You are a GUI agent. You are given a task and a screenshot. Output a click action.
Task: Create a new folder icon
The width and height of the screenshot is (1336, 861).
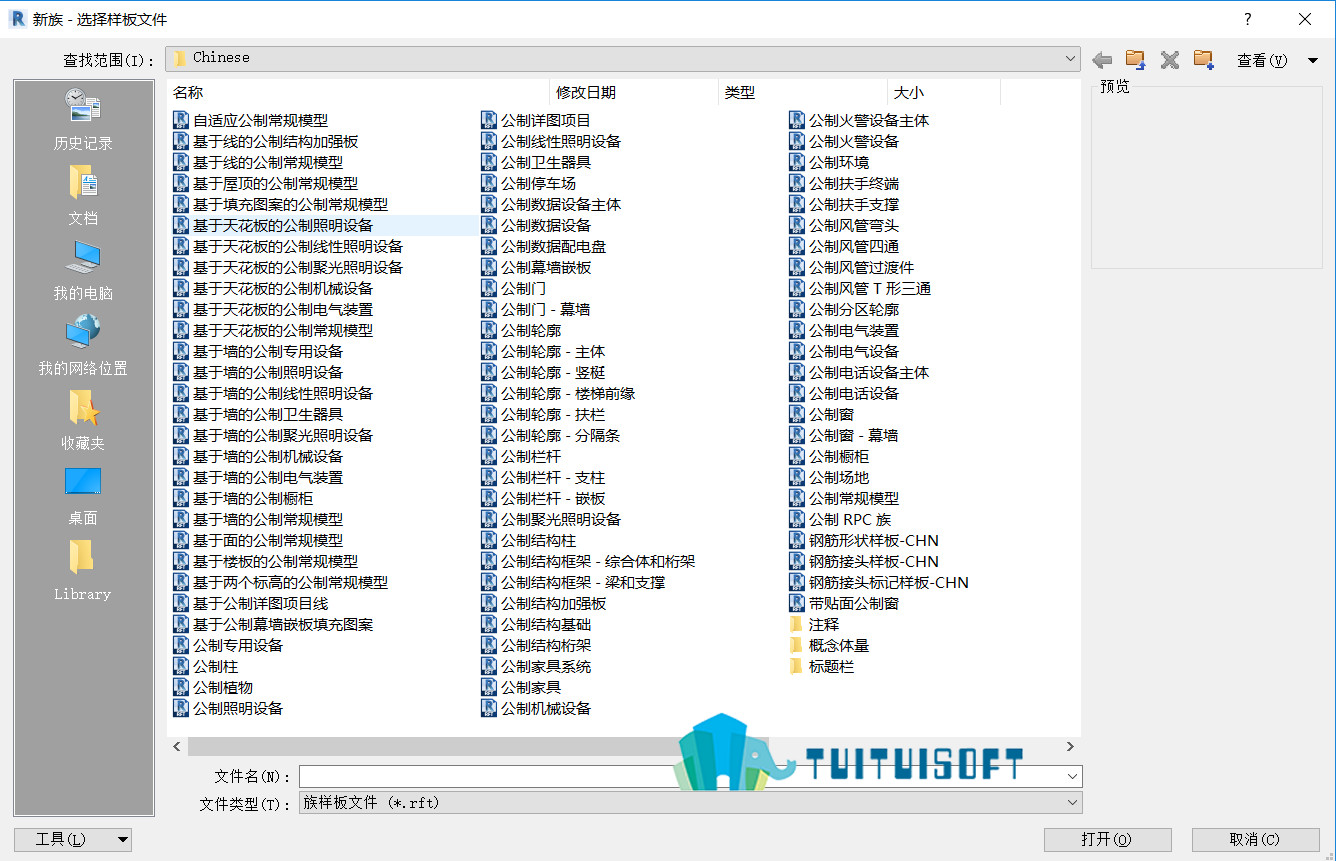(1204, 60)
